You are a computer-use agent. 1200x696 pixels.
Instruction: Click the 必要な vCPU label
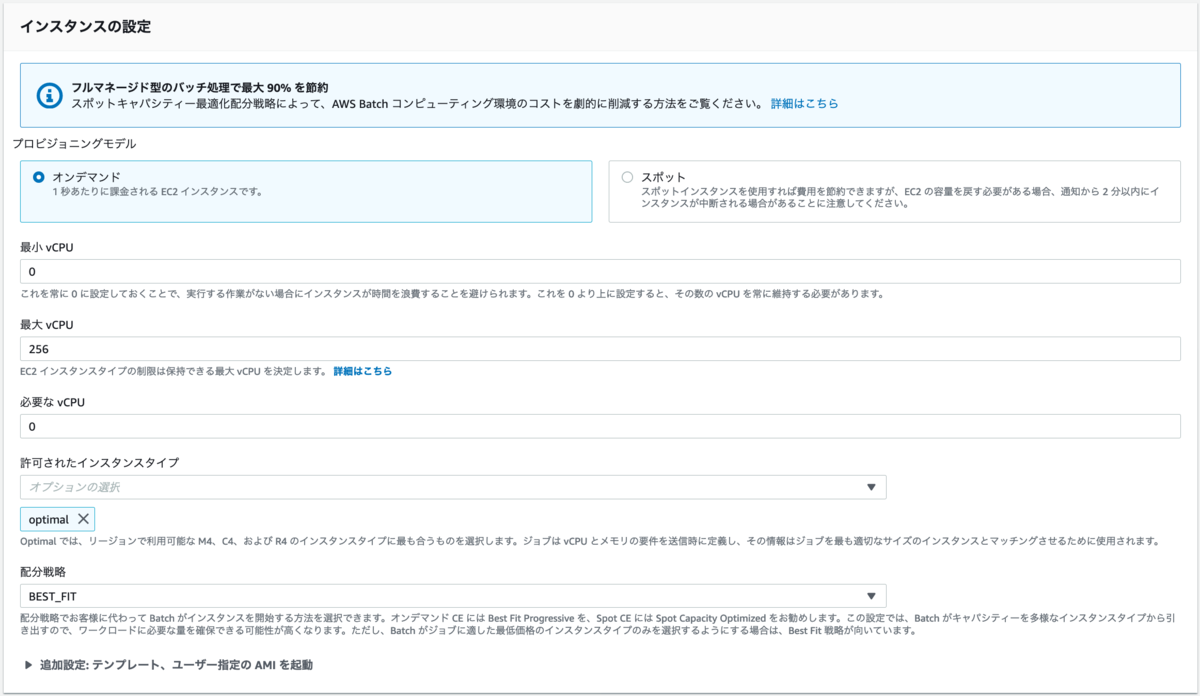(54, 401)
